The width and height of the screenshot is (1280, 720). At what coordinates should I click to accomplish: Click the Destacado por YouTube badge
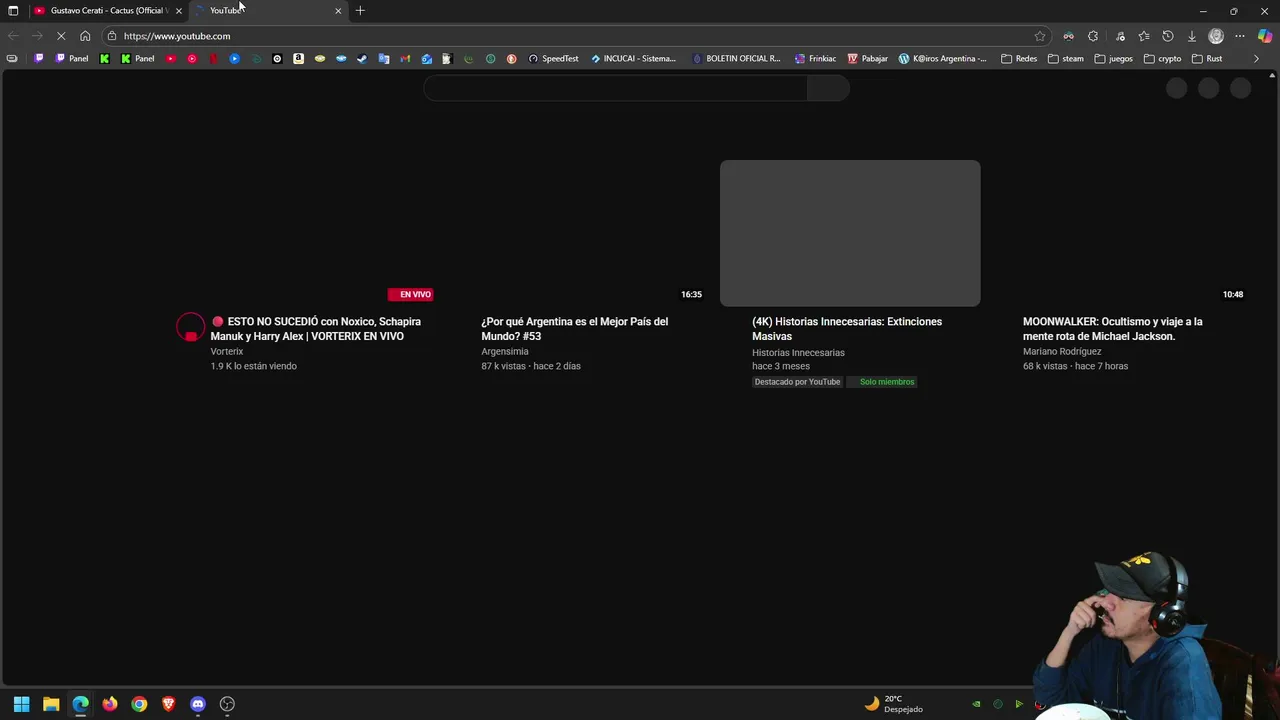[x=797, y=382]
